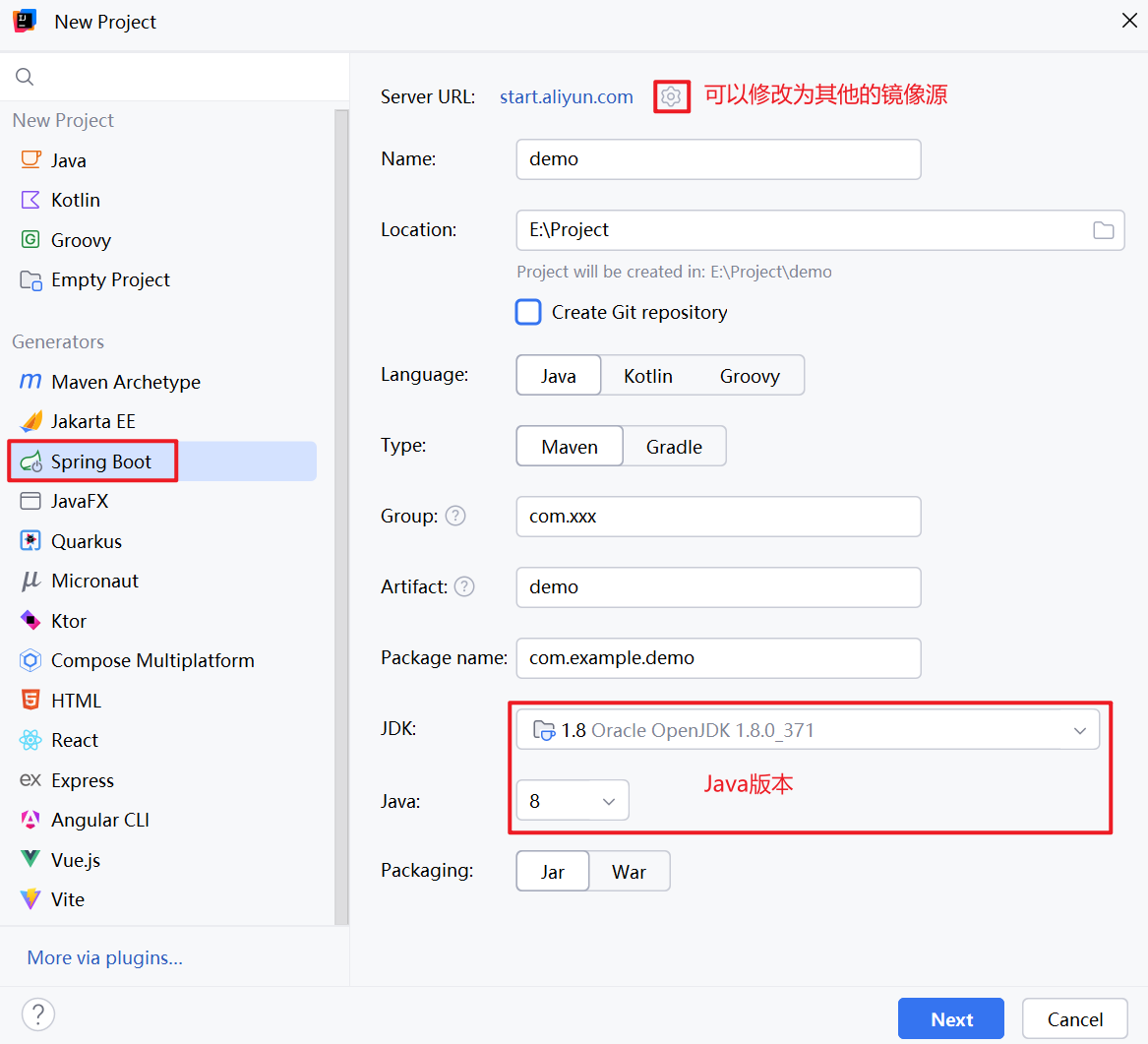Viewport: 1148px width, 1044px height.
Task: Click the Empty Project folder icon
Action: pos(30,279)
